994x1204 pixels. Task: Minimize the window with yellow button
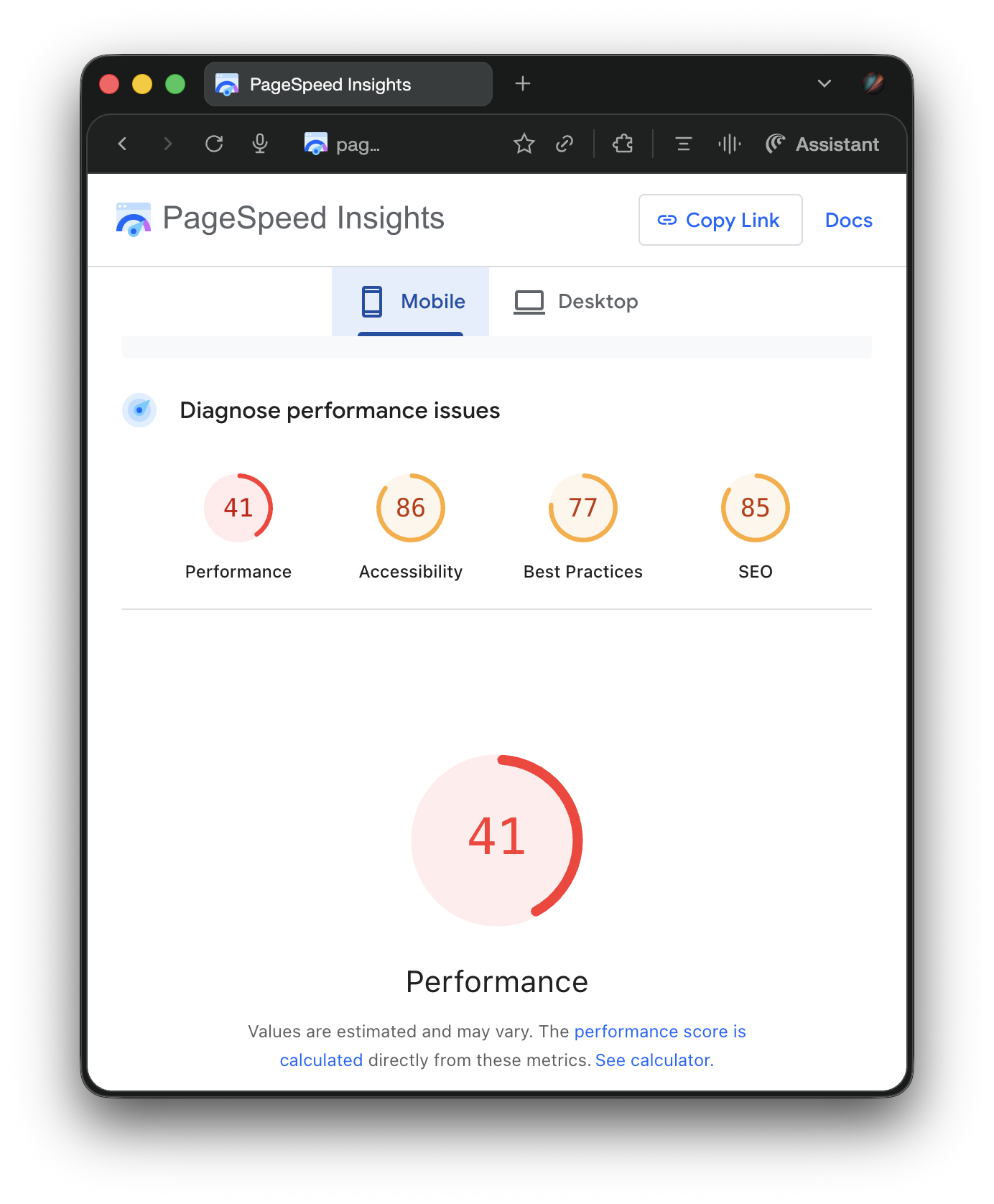[x=142, y=84]
